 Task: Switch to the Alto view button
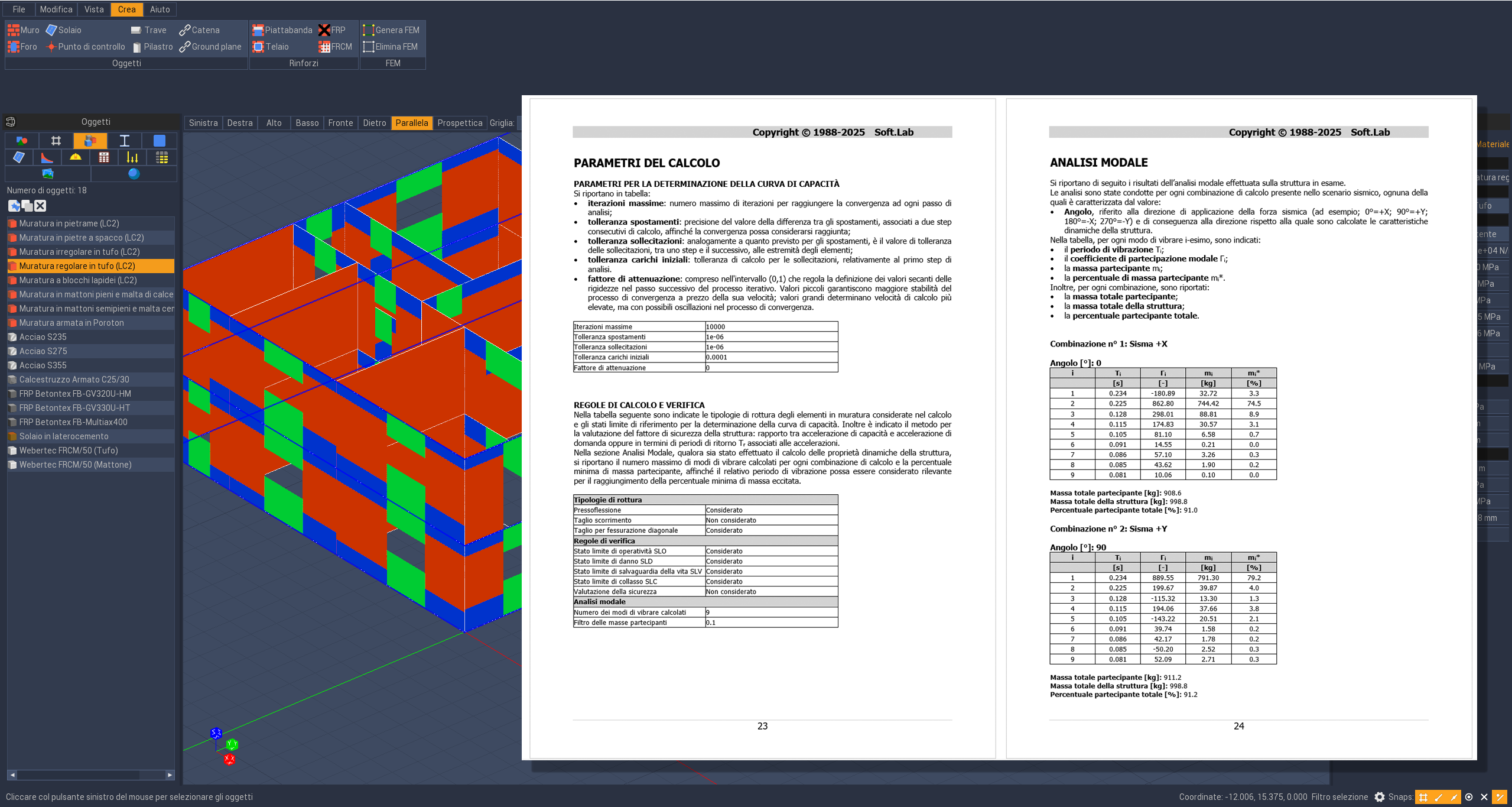274,123
